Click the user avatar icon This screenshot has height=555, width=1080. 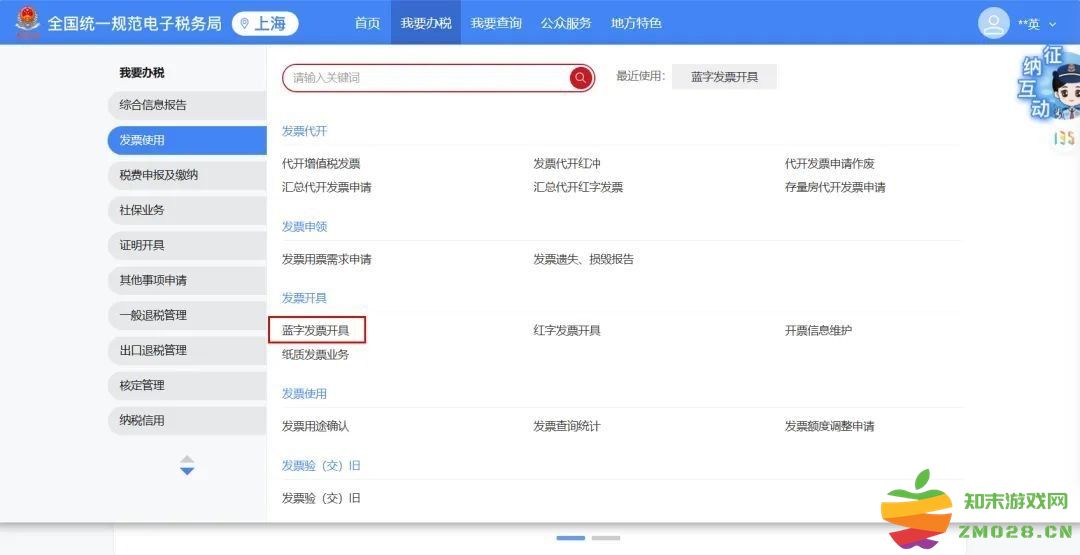click(993, 23)
